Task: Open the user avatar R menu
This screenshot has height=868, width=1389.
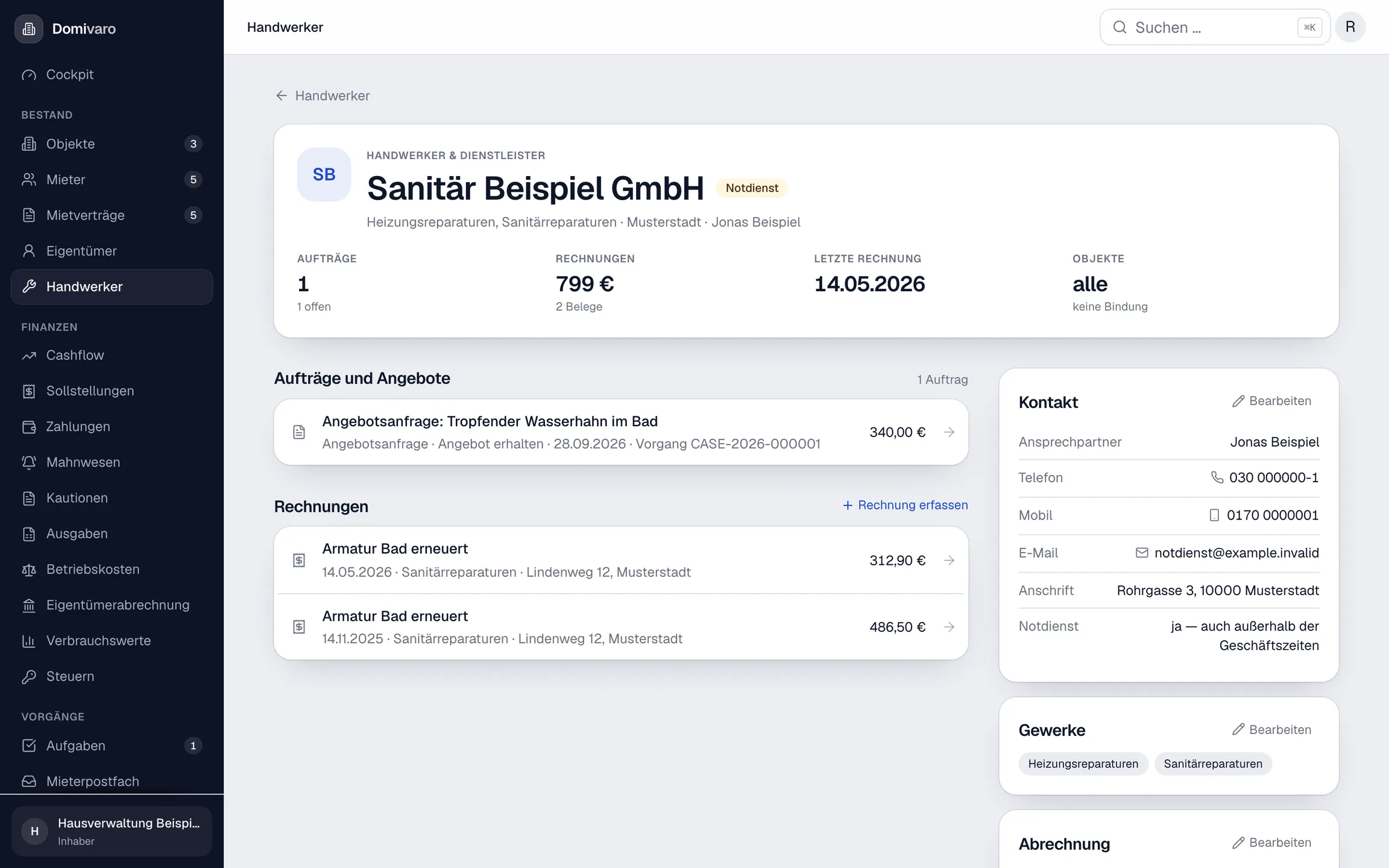Action: point(1350,27)
